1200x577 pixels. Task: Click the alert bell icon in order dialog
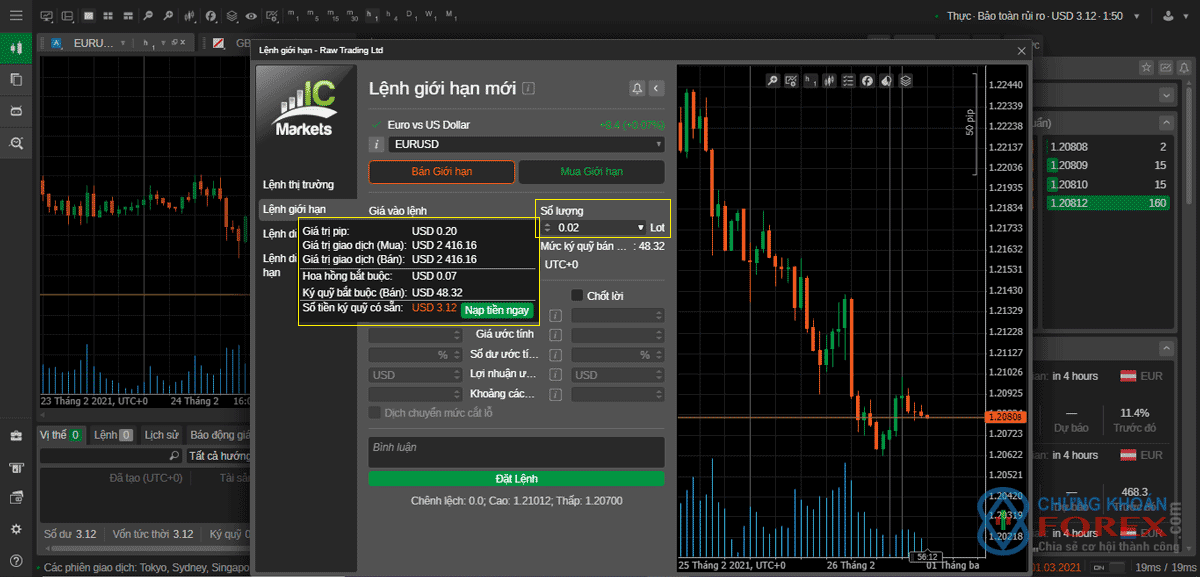[637, 89]
